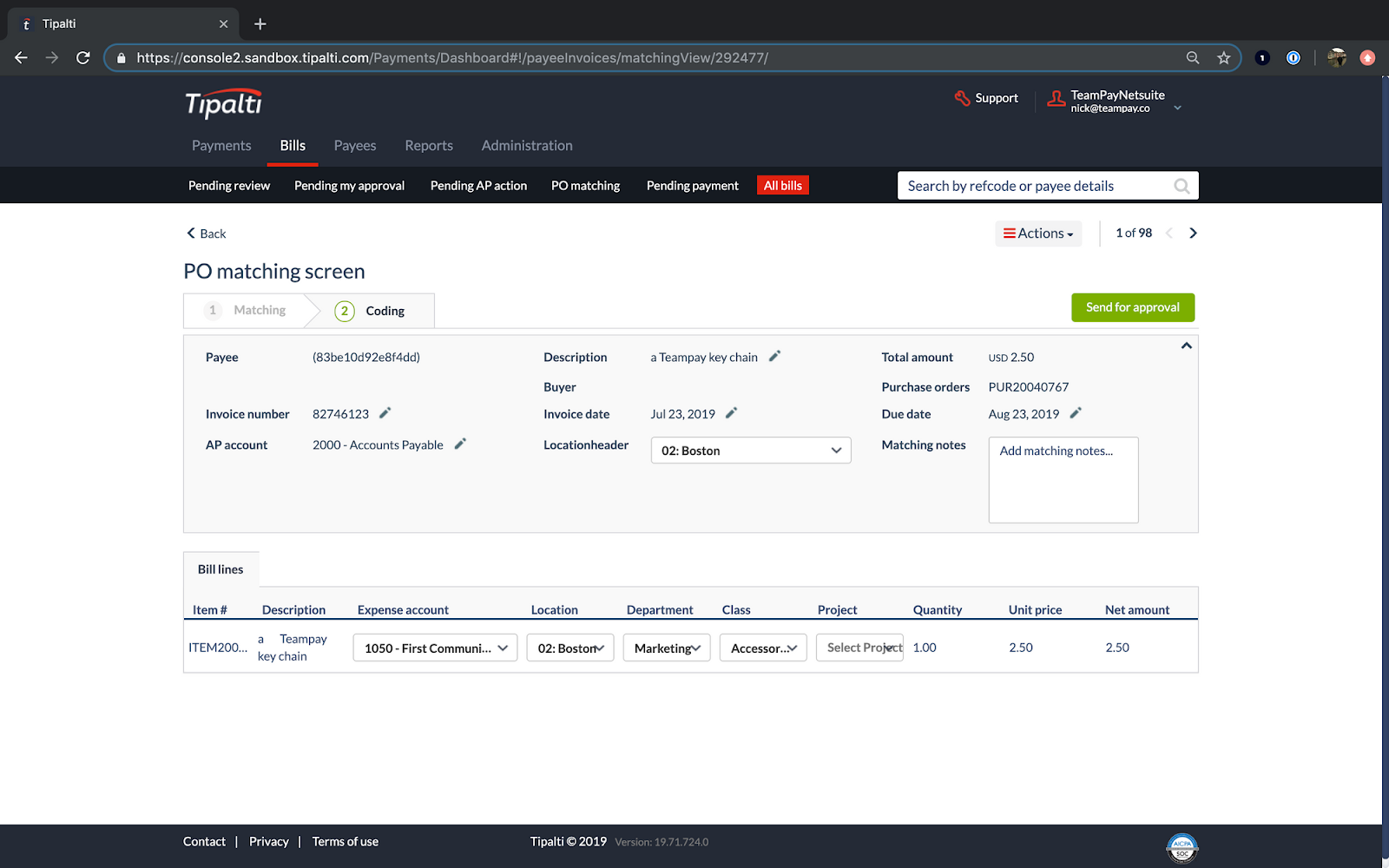This screenshot has height=868, width=1389.
Task: Open the Bills main menu
Action: (x=293, y=146)
